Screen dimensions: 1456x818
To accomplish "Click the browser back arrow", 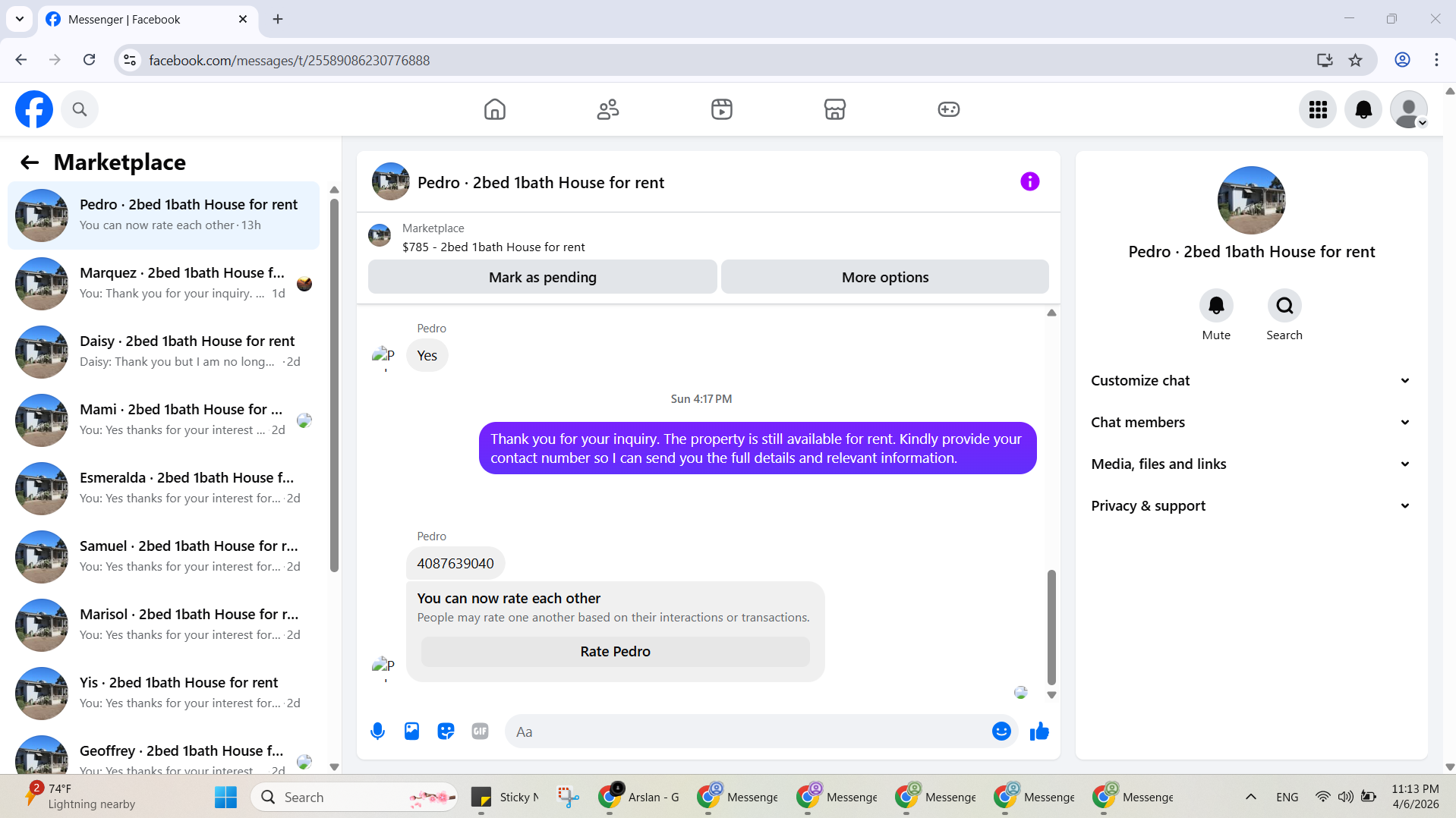I will click(21, 60).
